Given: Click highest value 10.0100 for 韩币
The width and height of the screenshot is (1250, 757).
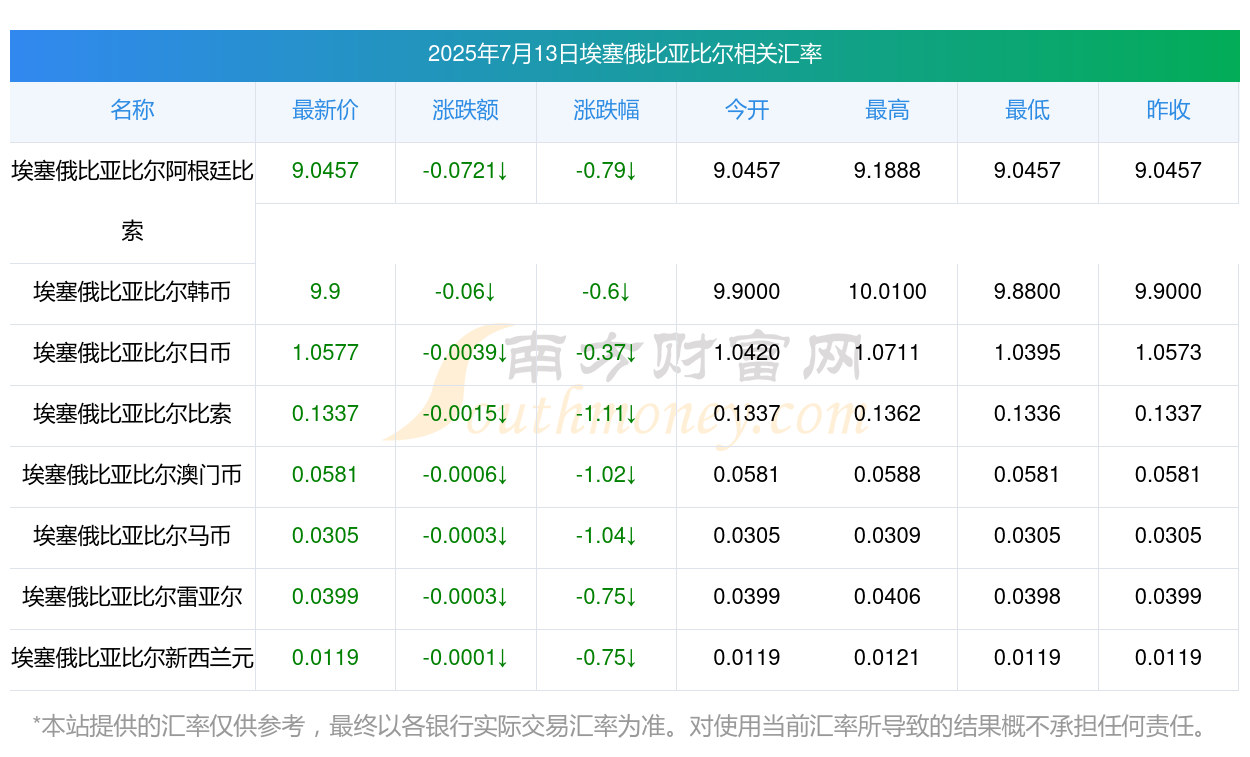Looking at the screenshot, I should [887, 292].
